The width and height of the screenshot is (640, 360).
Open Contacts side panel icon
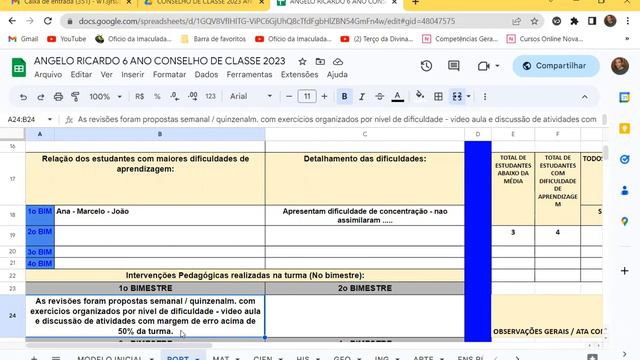624,190
